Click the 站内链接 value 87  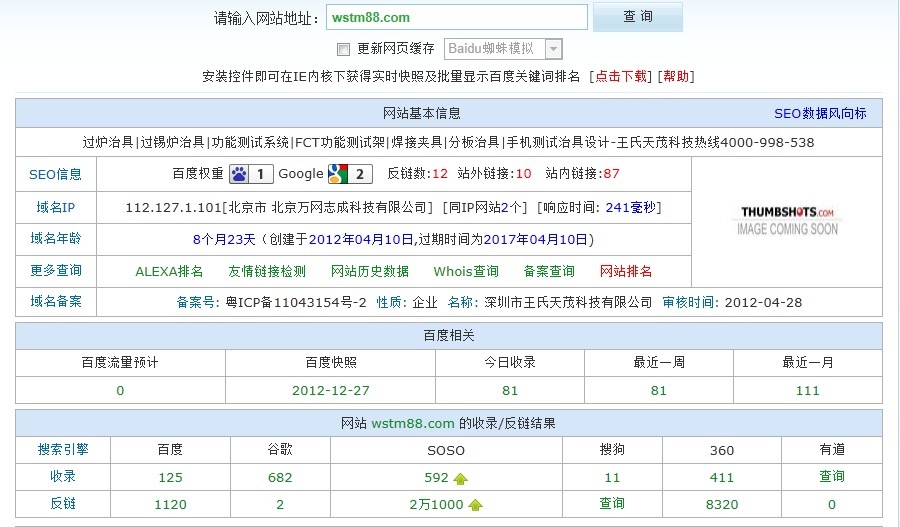pyautogui.click(x=611, y=174)
